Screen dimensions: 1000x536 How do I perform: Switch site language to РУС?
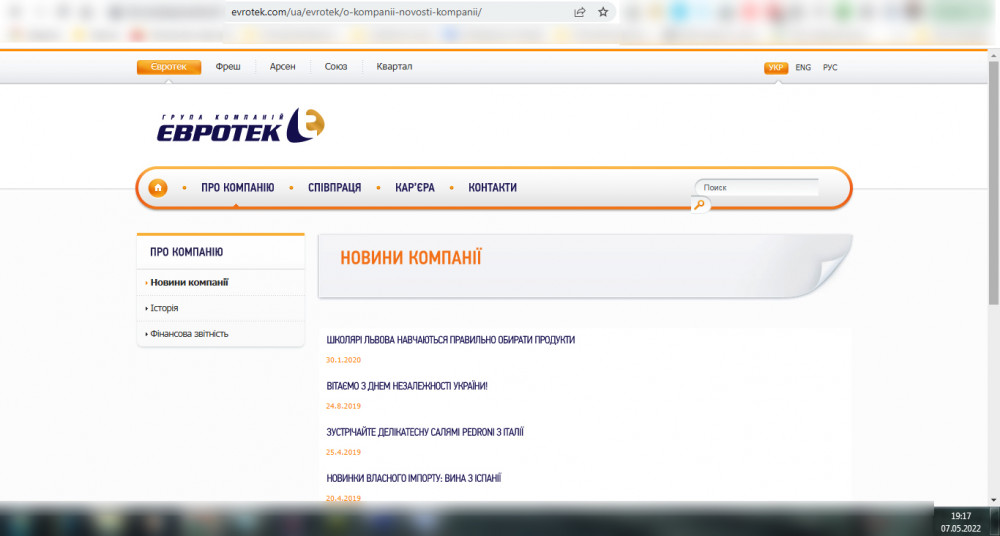pos(830,68)
